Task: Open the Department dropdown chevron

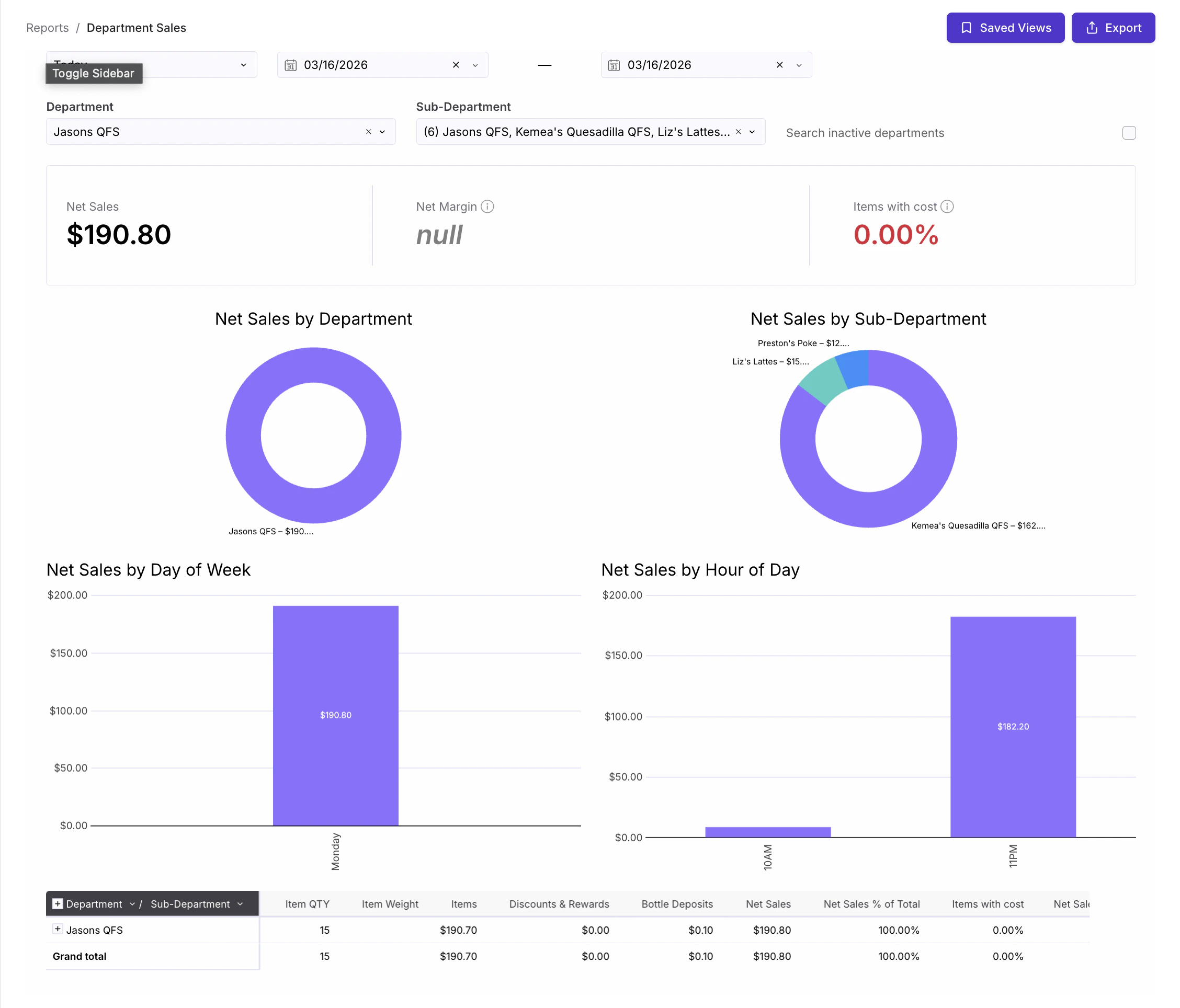Action: [382, 131]
